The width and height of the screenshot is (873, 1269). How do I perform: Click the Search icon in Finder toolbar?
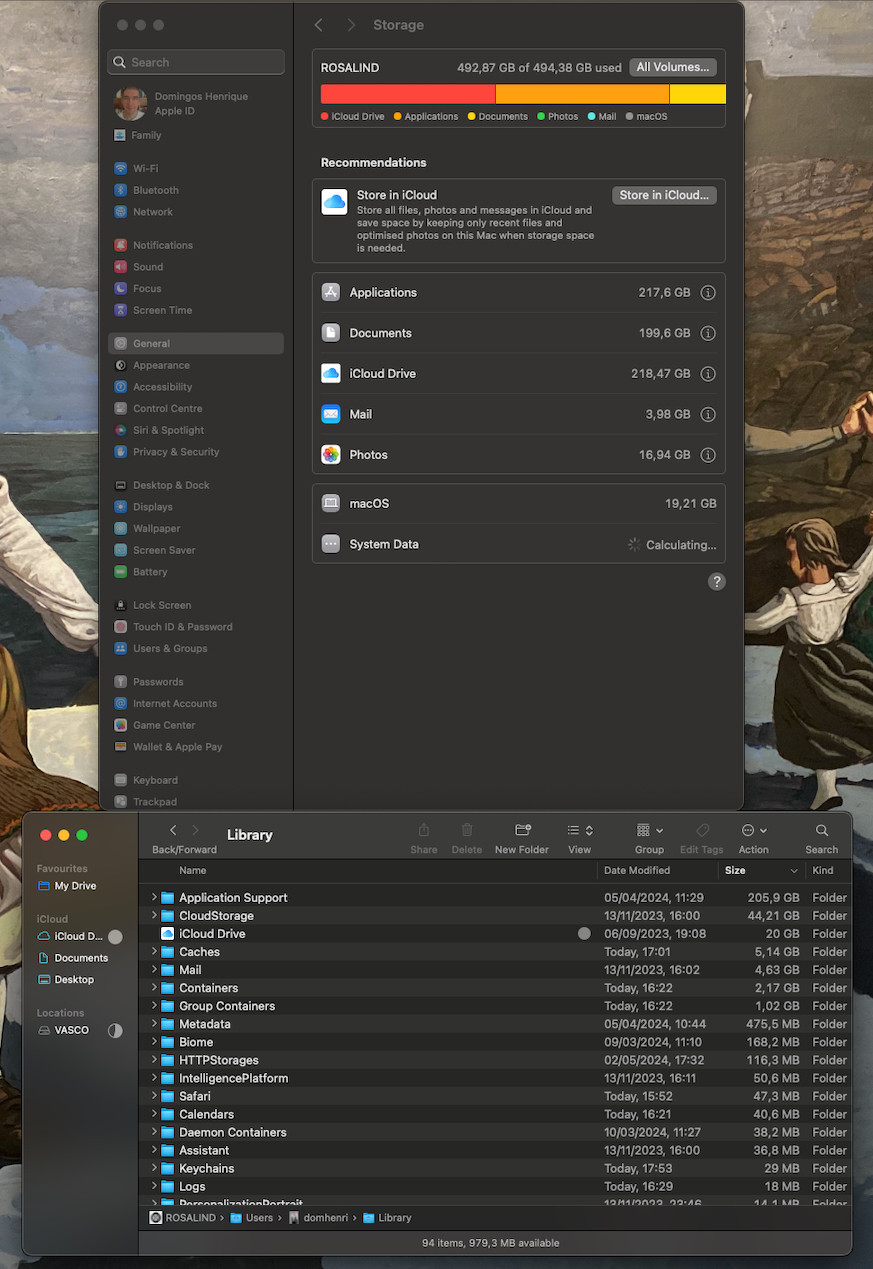pyautogui.click(x=821, y=831)
